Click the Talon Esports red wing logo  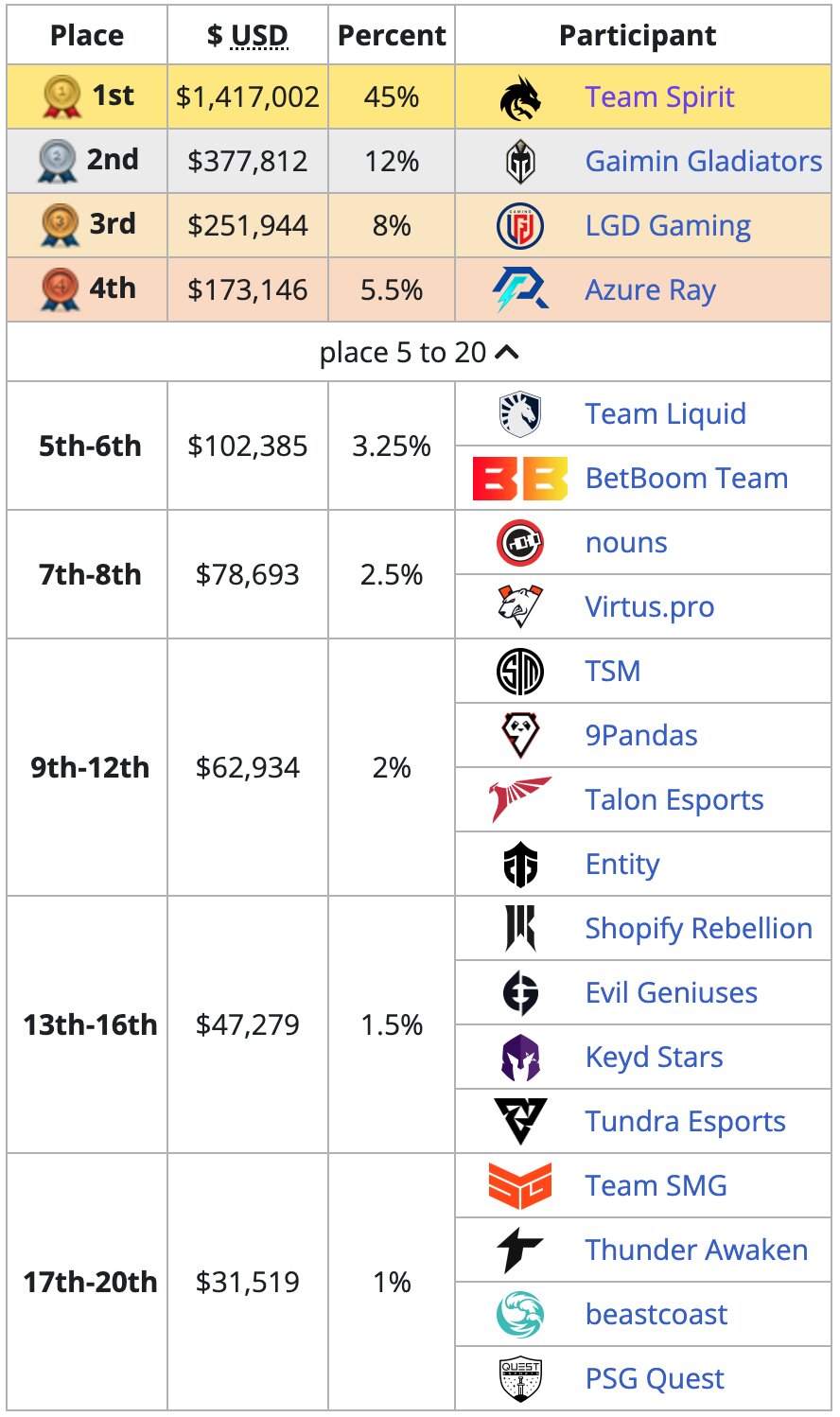coord(520,800)
